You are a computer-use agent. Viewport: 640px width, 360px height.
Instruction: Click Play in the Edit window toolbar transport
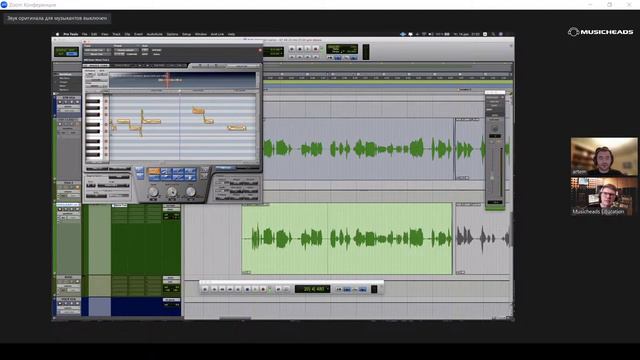click(x=307, y=49)
